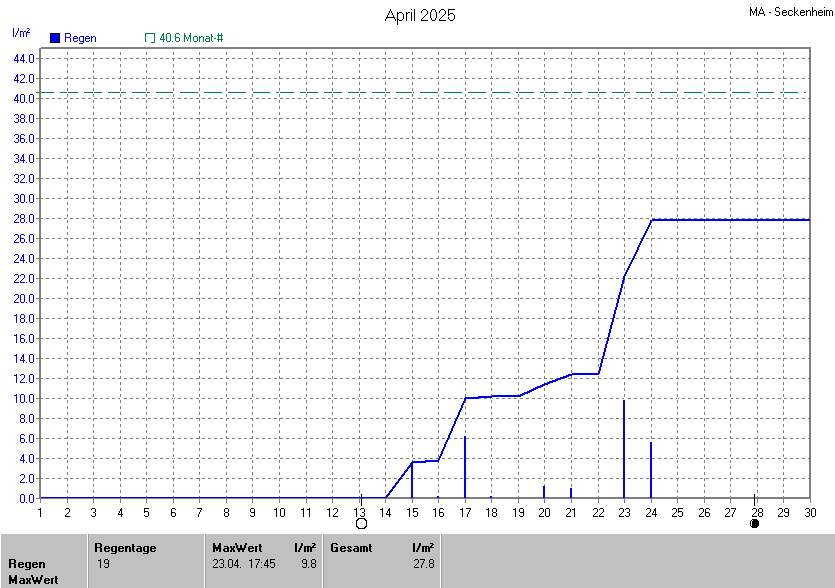Viewport: 835px width, 588px height.
Task: Click the Regen row label in the table
Action: click(x=27, y=564)
